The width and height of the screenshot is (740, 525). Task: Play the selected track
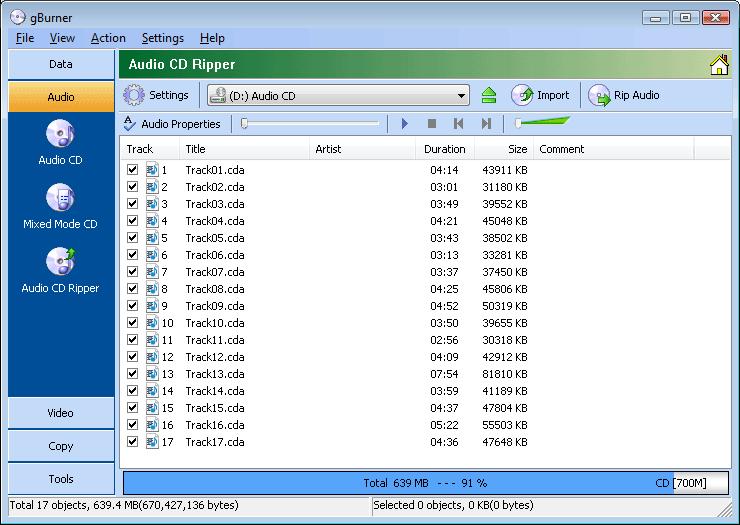[x=404, y=124]
